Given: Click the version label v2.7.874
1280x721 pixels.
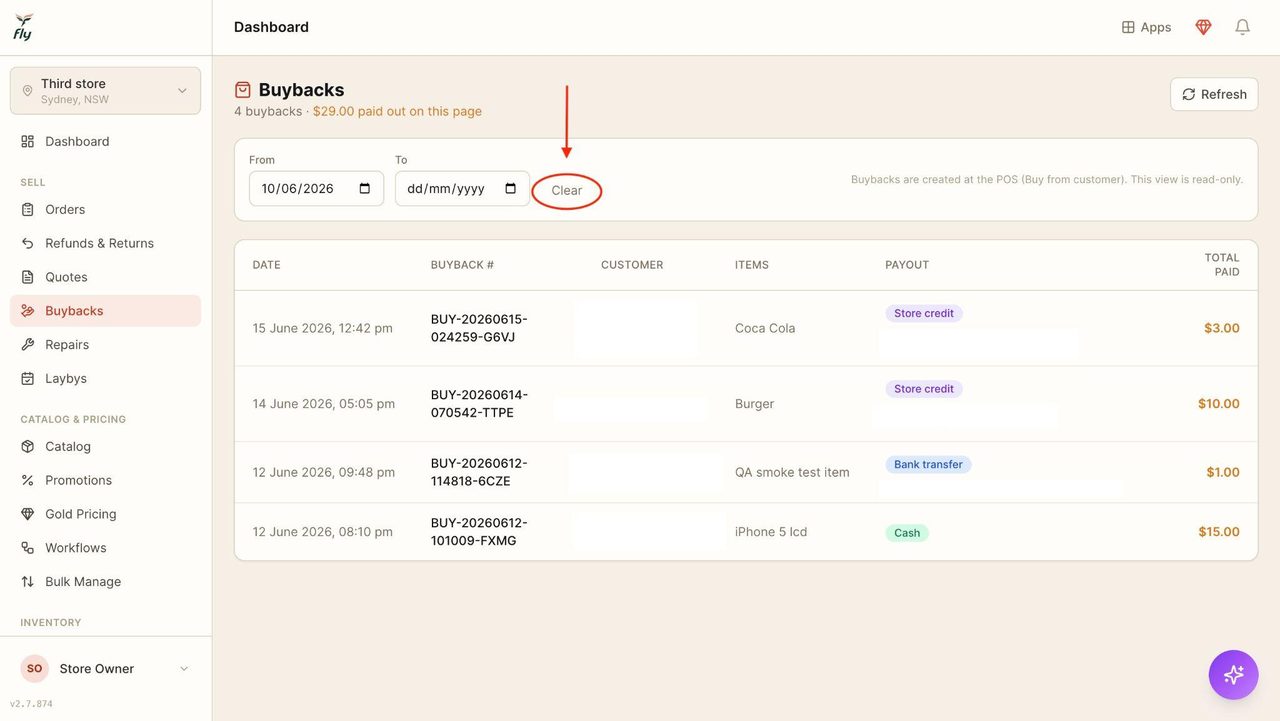Looking at the screenshot, I should [x=31, y=704].
